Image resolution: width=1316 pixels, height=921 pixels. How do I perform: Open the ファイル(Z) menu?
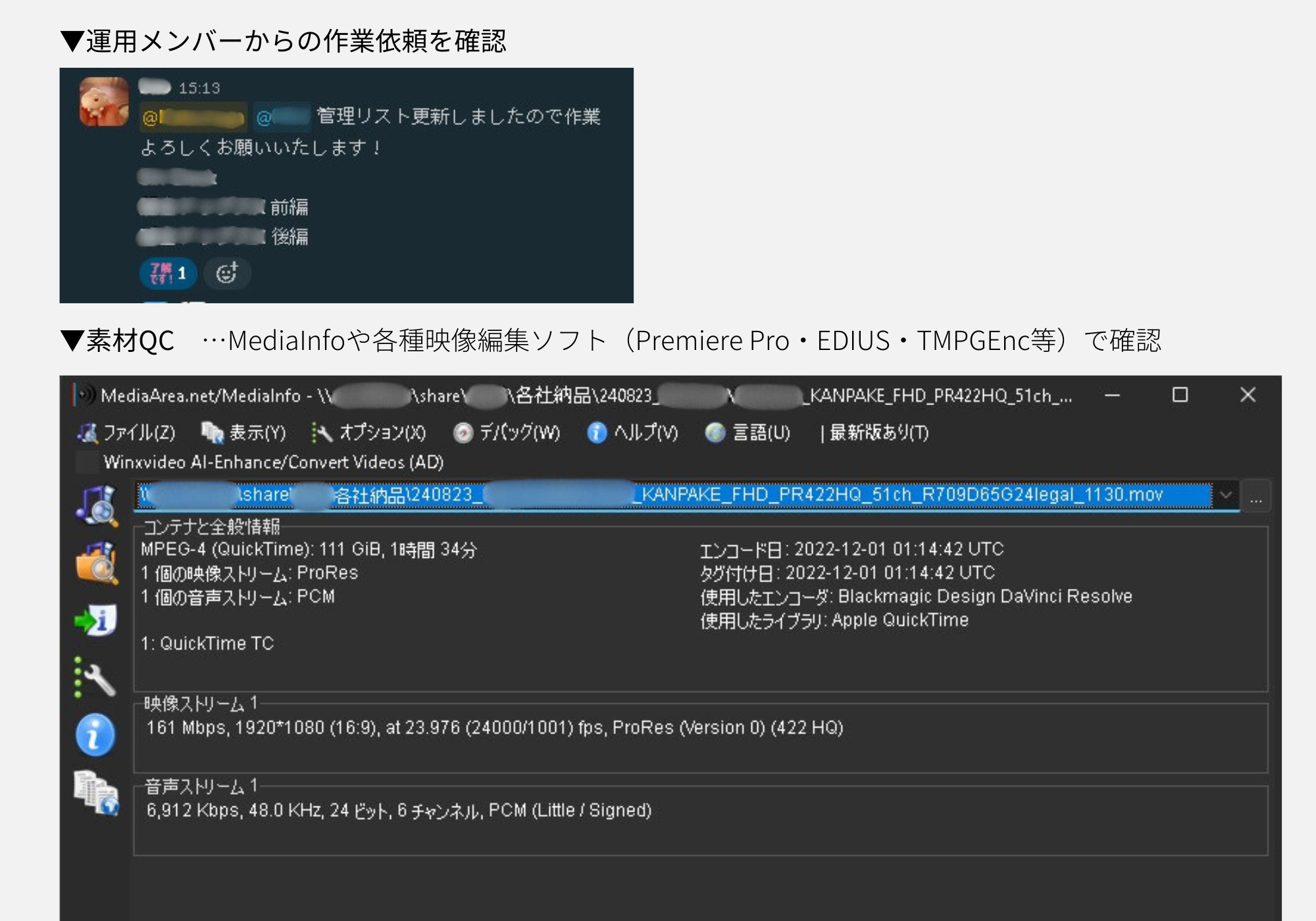point(126,432)
